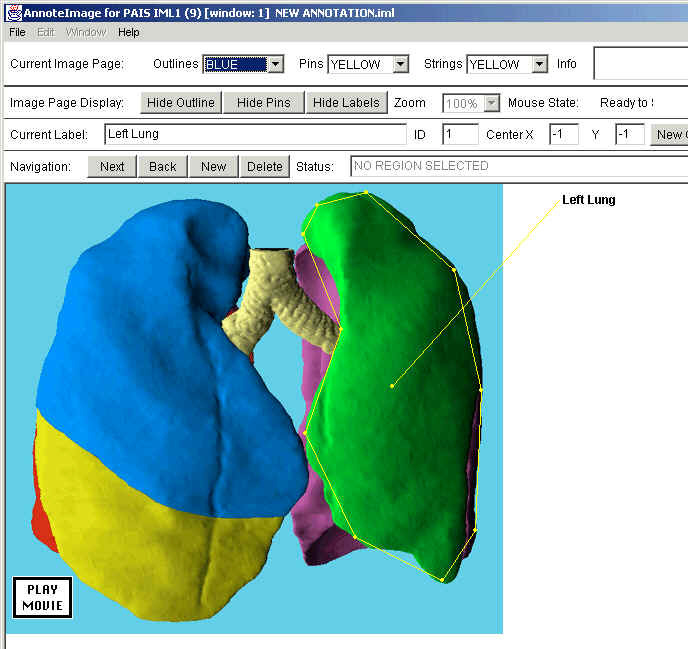Create a region with the New button
Screen dimensions: 688x649
(213, 166)
